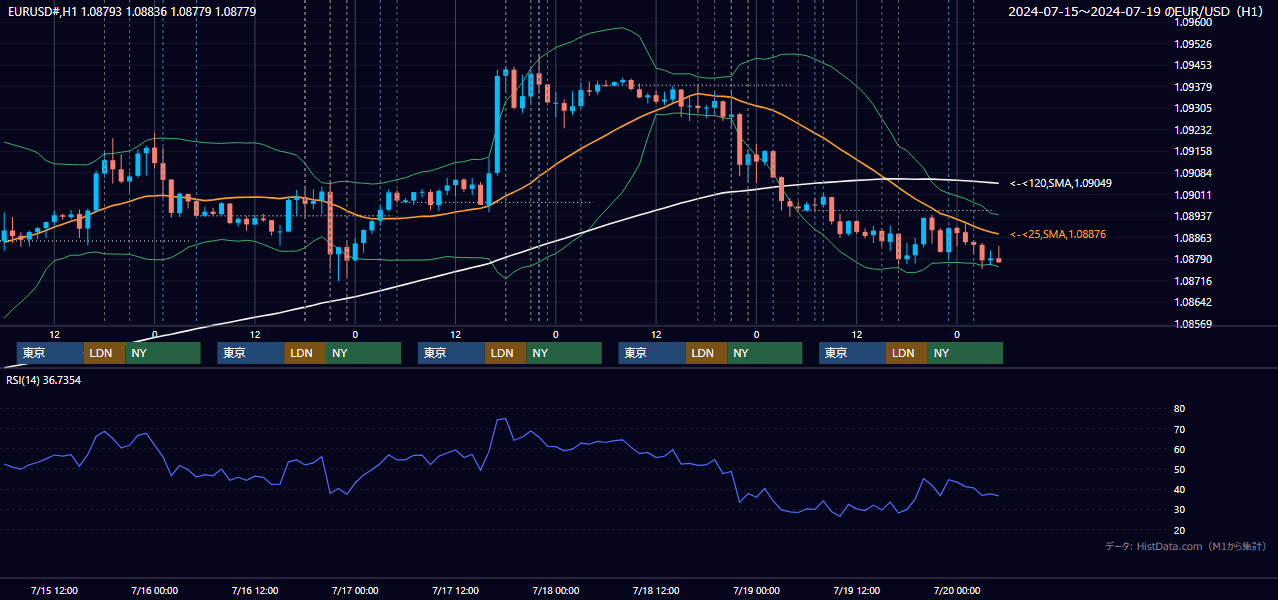Click price level 1.09084 on axis
This screenshot has width=1278, height=600.
pos(1192,173)
